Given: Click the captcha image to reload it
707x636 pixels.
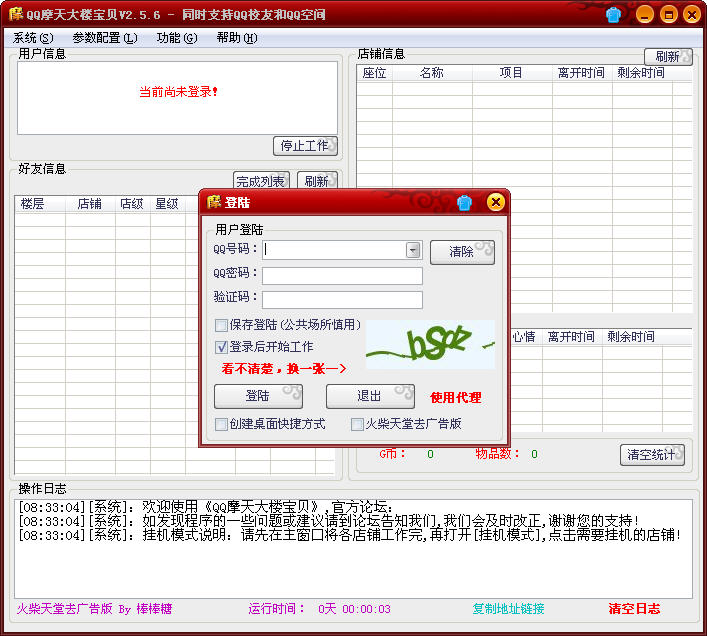Looking at the screenshot, I should pos(430,344).
